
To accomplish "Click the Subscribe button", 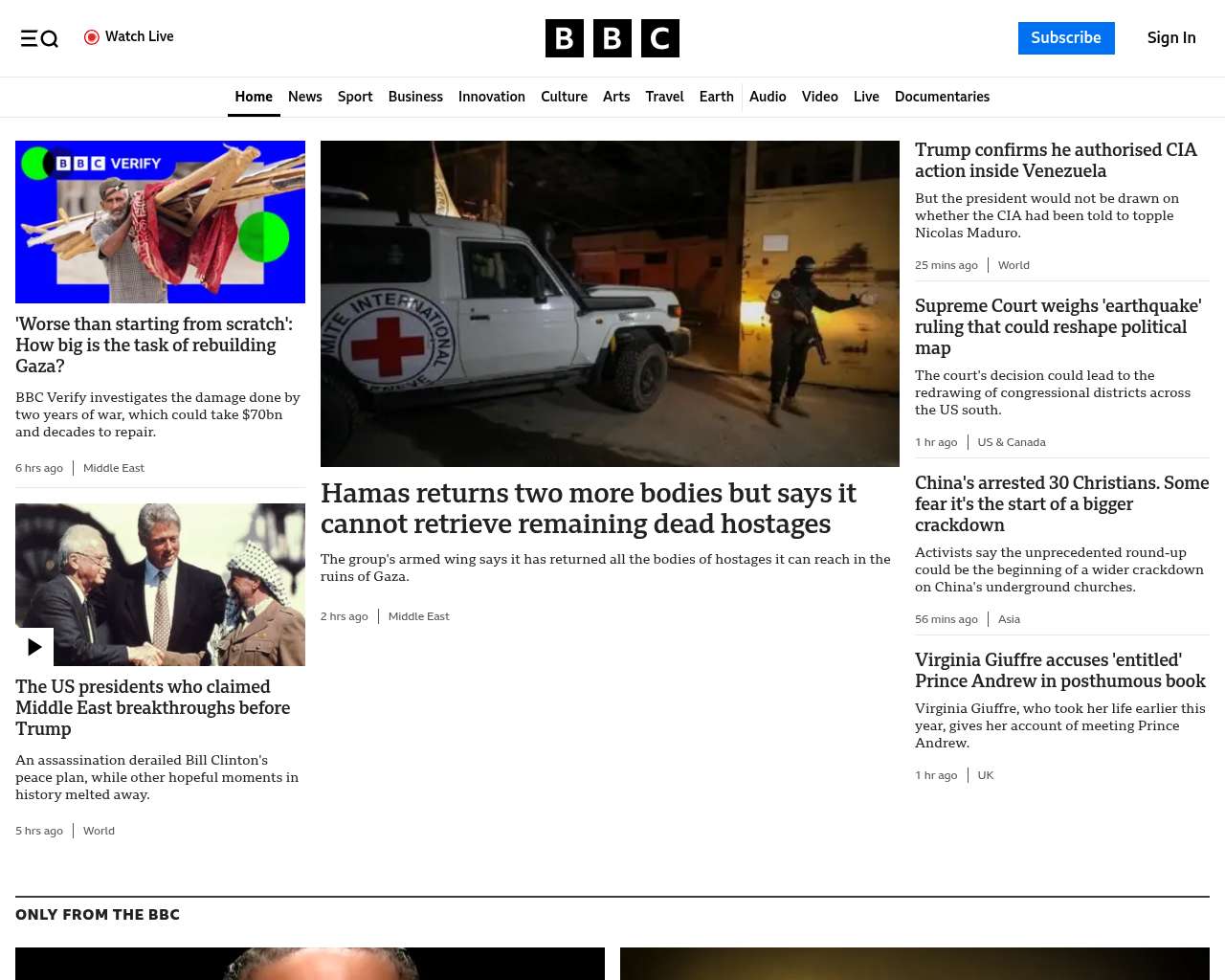I will 1065,38.
